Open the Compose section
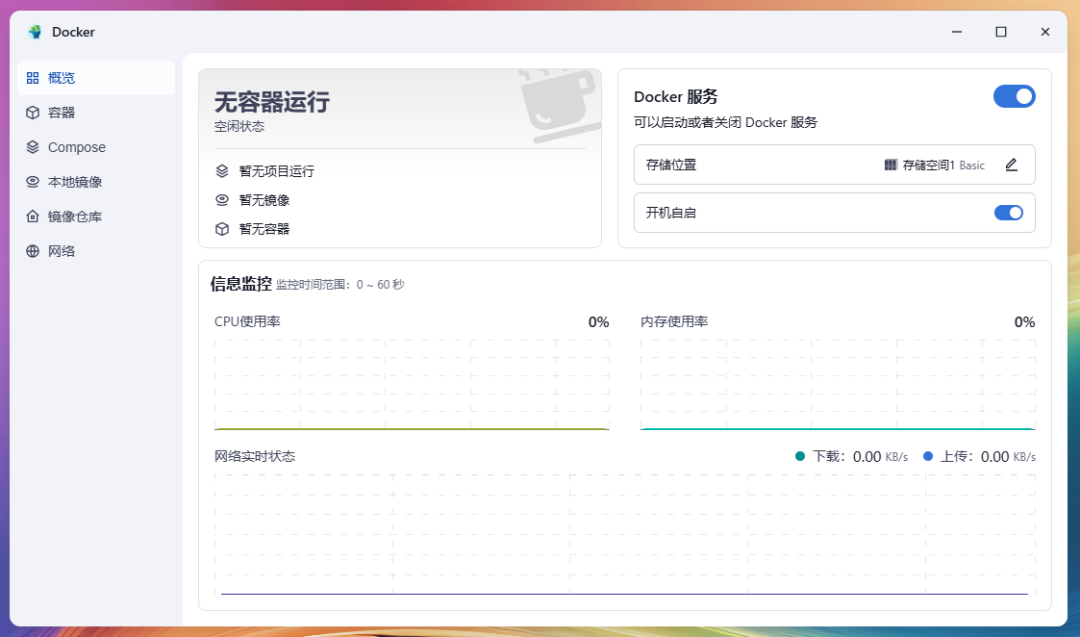The height and width of the screenshot is (637, 1080). [x=96, y=147]
